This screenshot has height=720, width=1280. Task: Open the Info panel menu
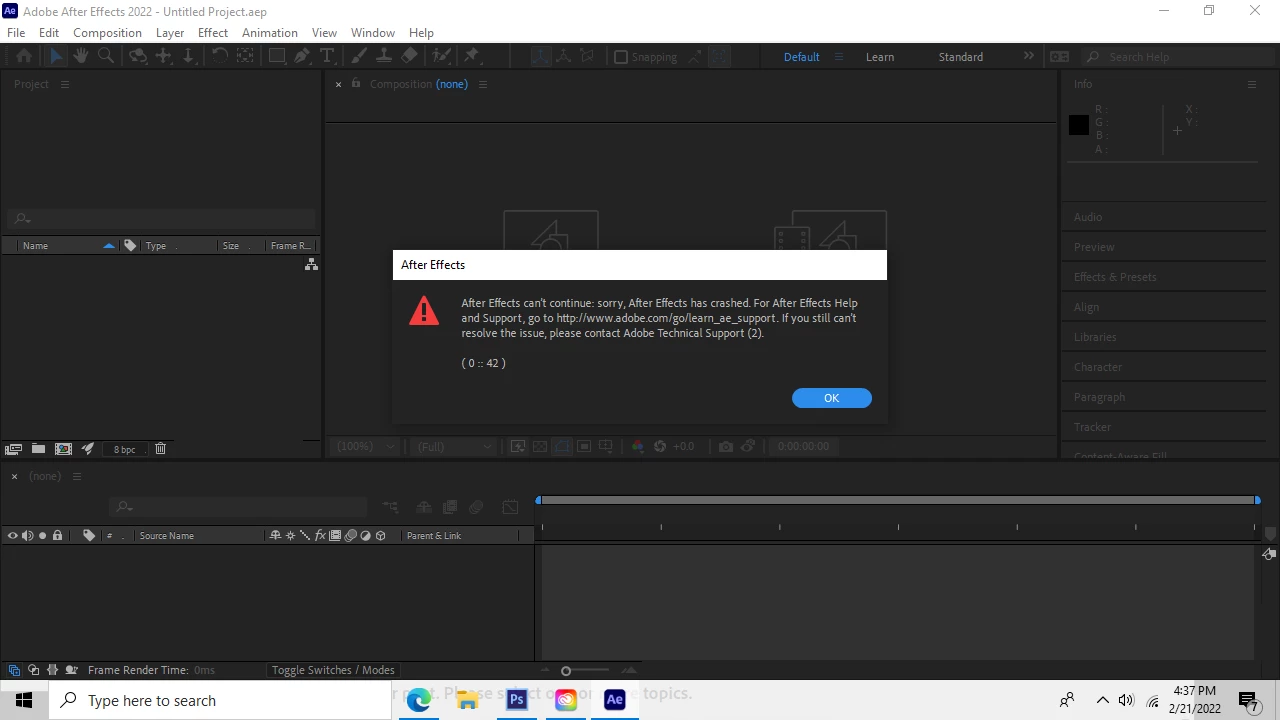(x=1251, y=84)
